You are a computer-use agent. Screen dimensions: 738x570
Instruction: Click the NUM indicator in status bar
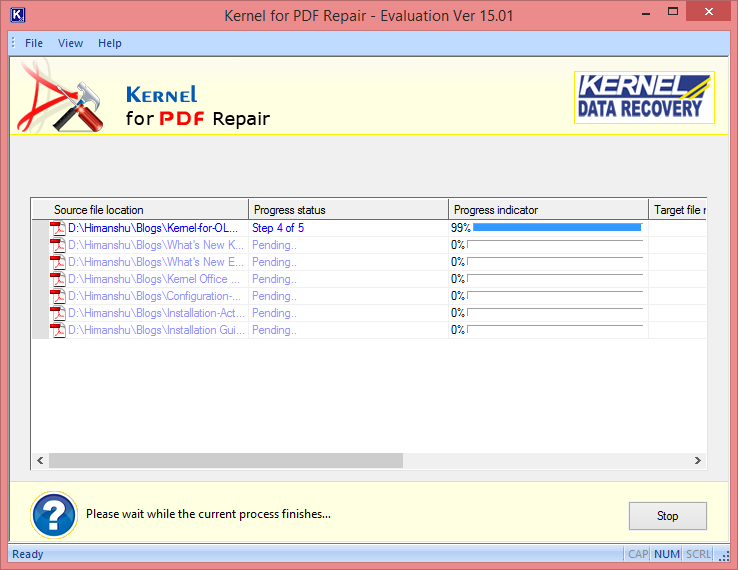[x=666, y=554]
